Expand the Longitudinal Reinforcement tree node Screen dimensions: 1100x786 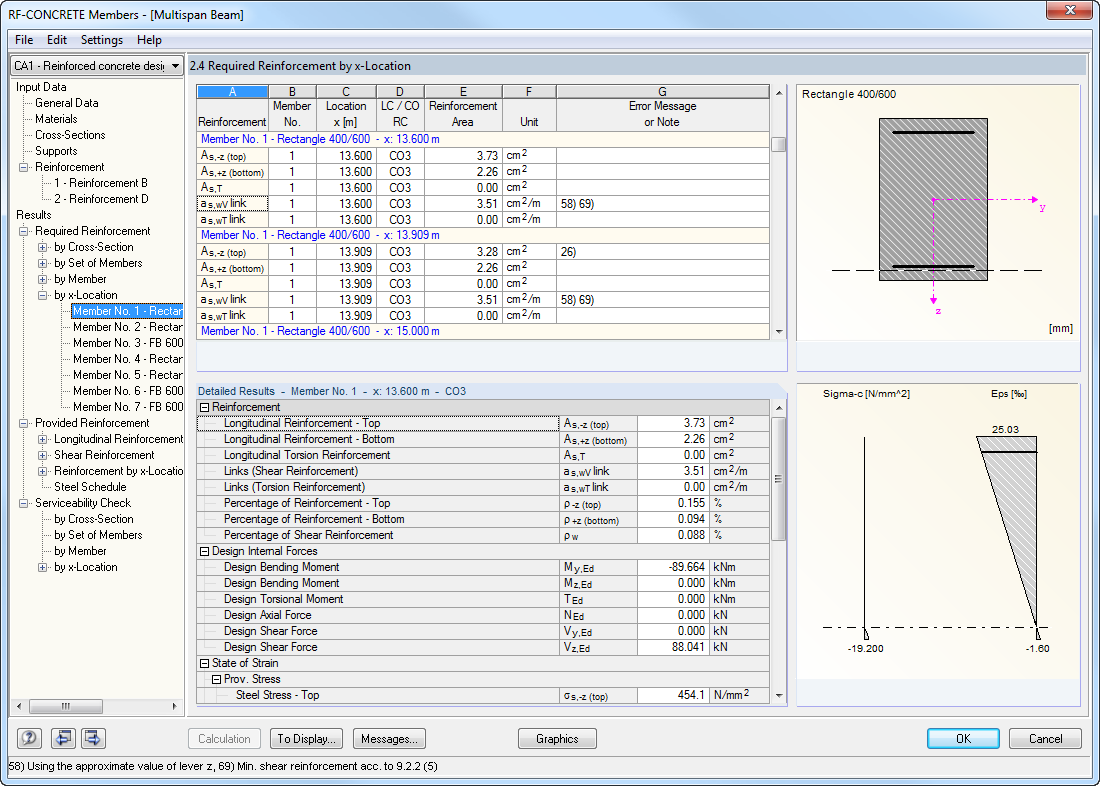[x=43, y=439]
